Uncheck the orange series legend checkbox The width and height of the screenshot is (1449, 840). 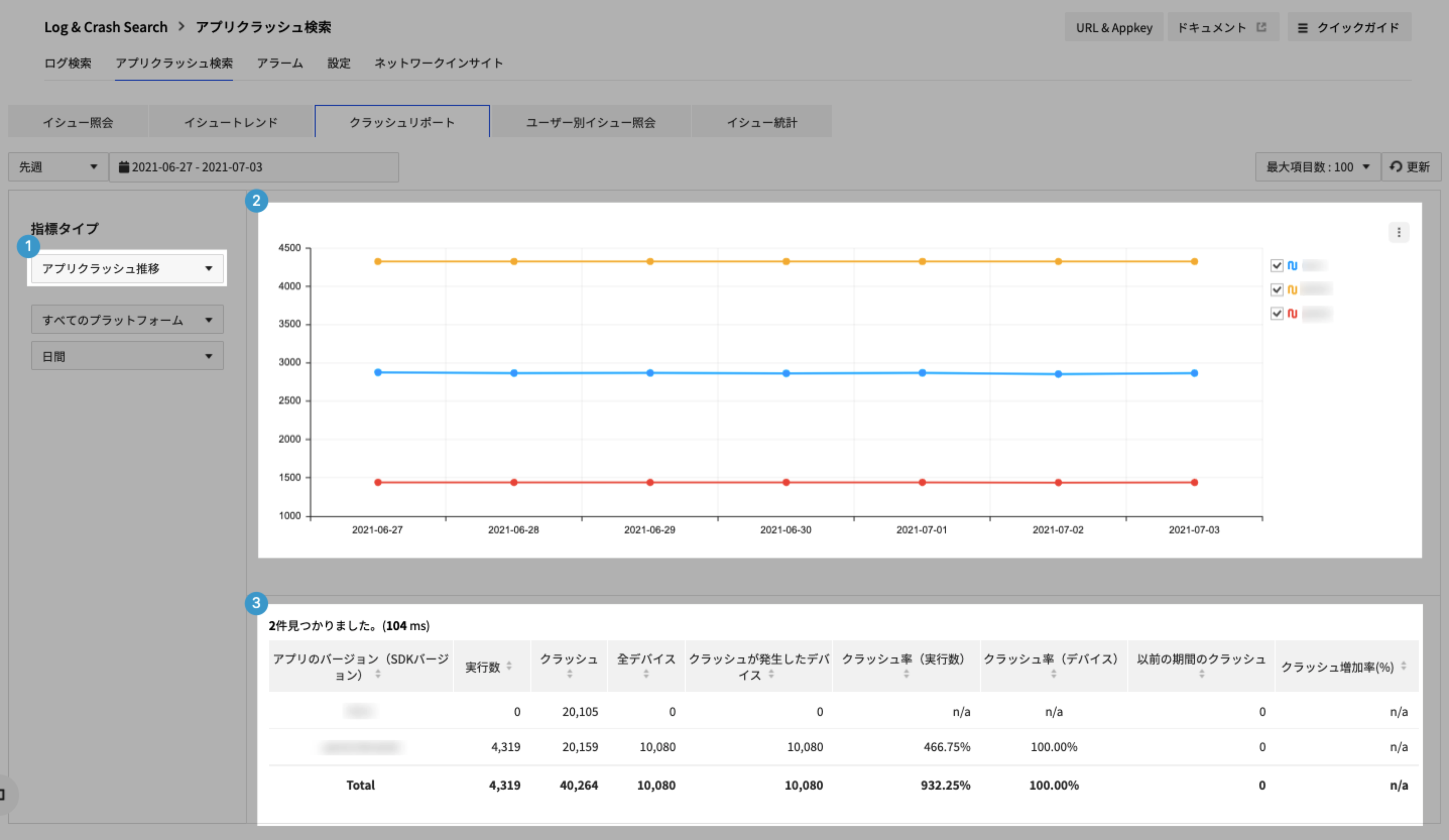(x=1277, y=290)
